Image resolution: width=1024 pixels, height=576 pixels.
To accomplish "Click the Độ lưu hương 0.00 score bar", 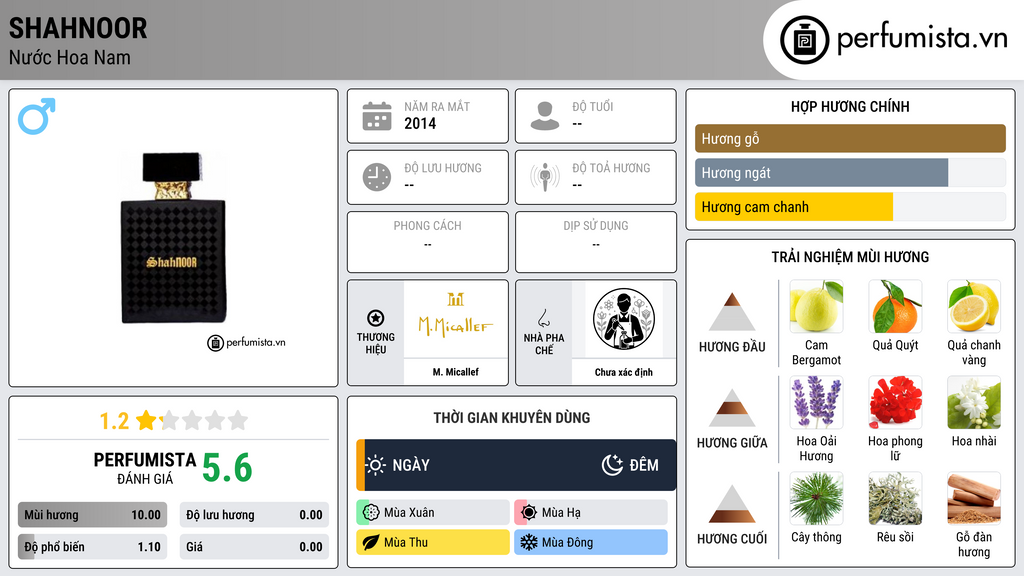I will coord(254,515).
